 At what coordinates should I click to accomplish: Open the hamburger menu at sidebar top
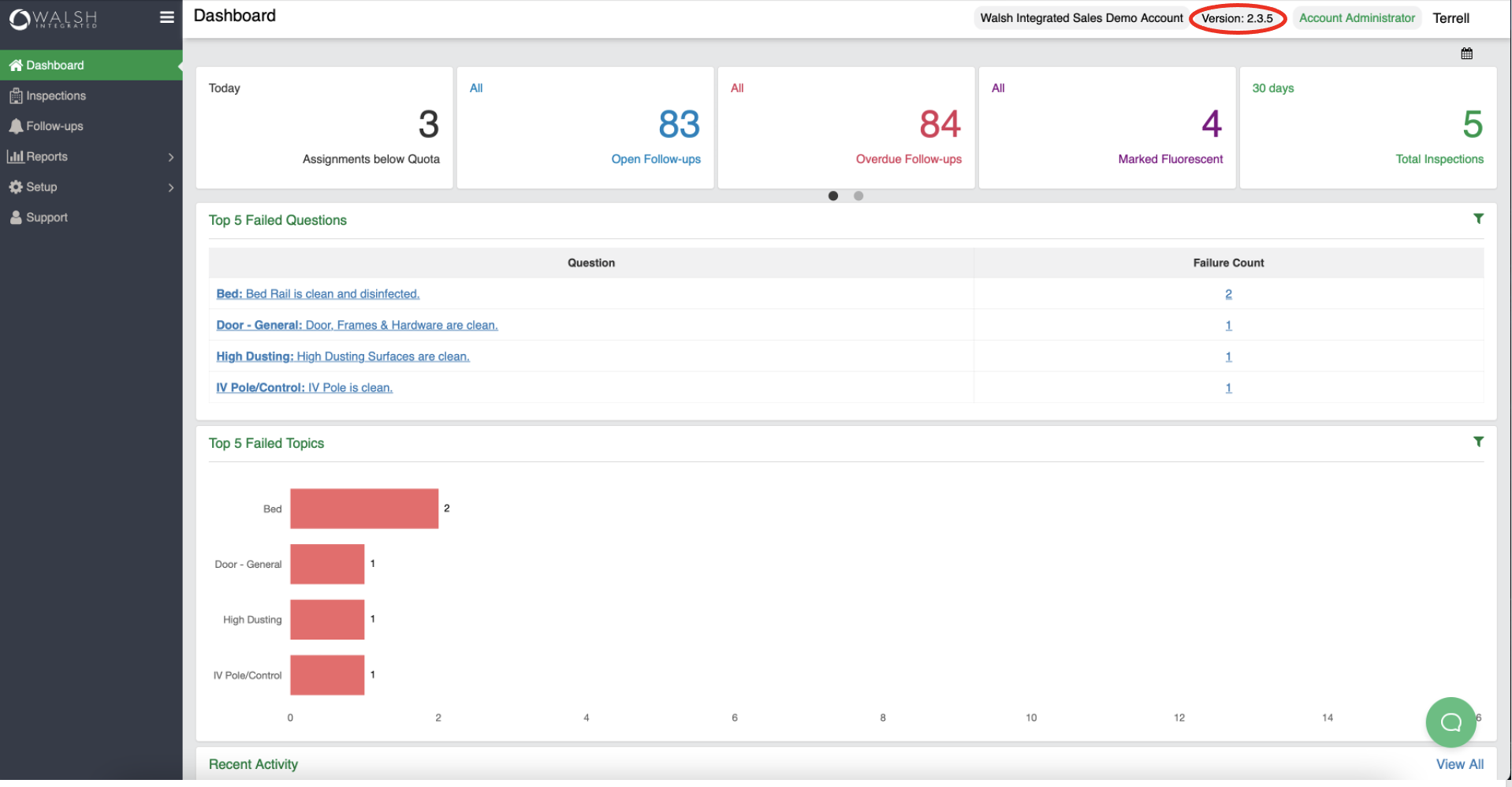[x=166, y=16]
